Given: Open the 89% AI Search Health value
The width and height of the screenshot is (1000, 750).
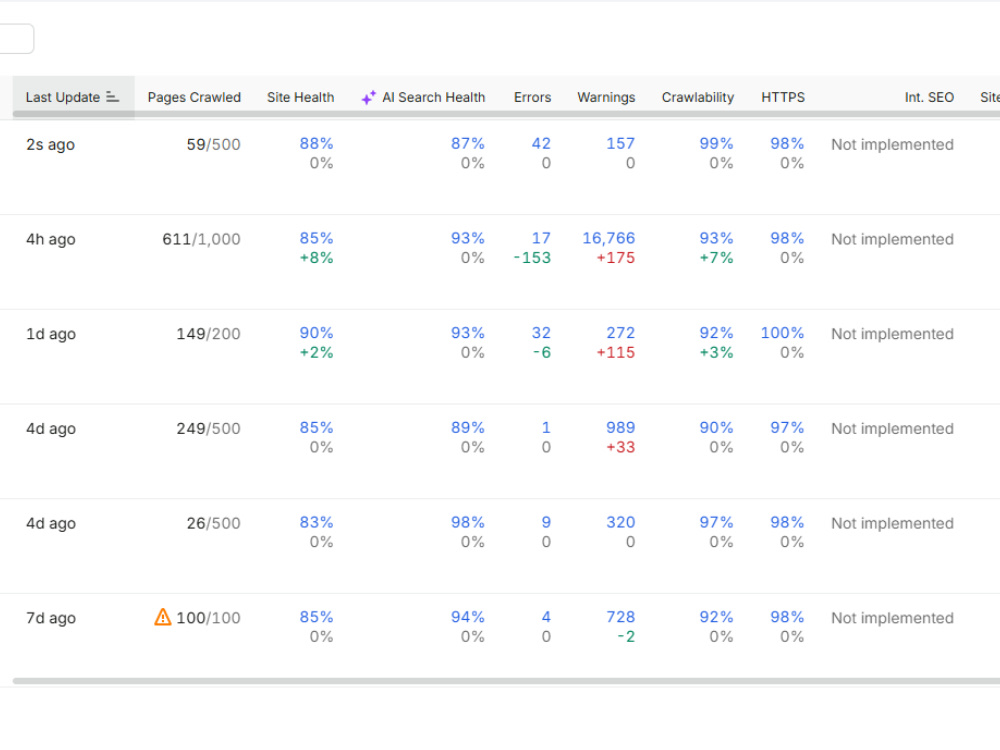Looking at the screenshot, I should pos(467,427).
